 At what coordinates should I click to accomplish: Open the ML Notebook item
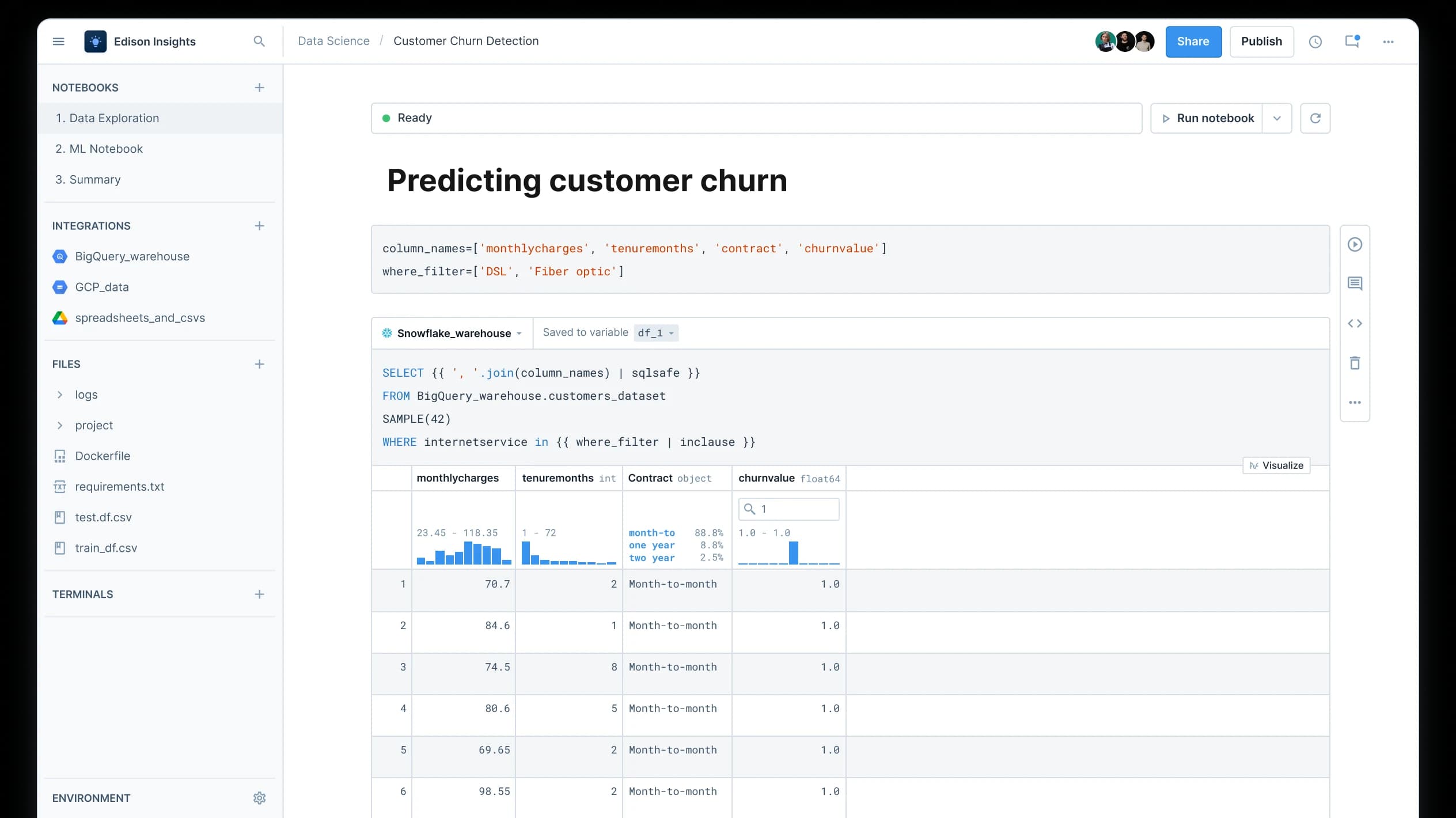pos(99,149)
